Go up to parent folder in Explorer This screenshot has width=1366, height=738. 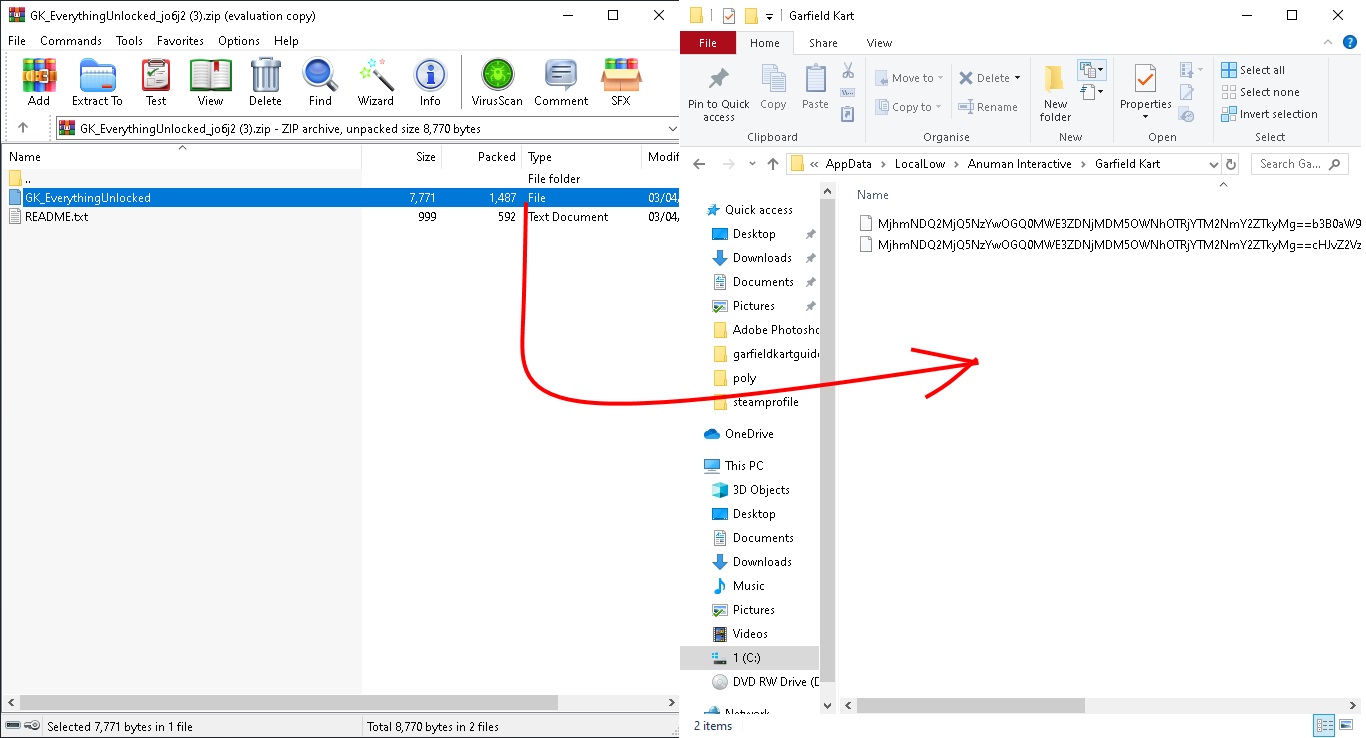(x=772, y=164)
